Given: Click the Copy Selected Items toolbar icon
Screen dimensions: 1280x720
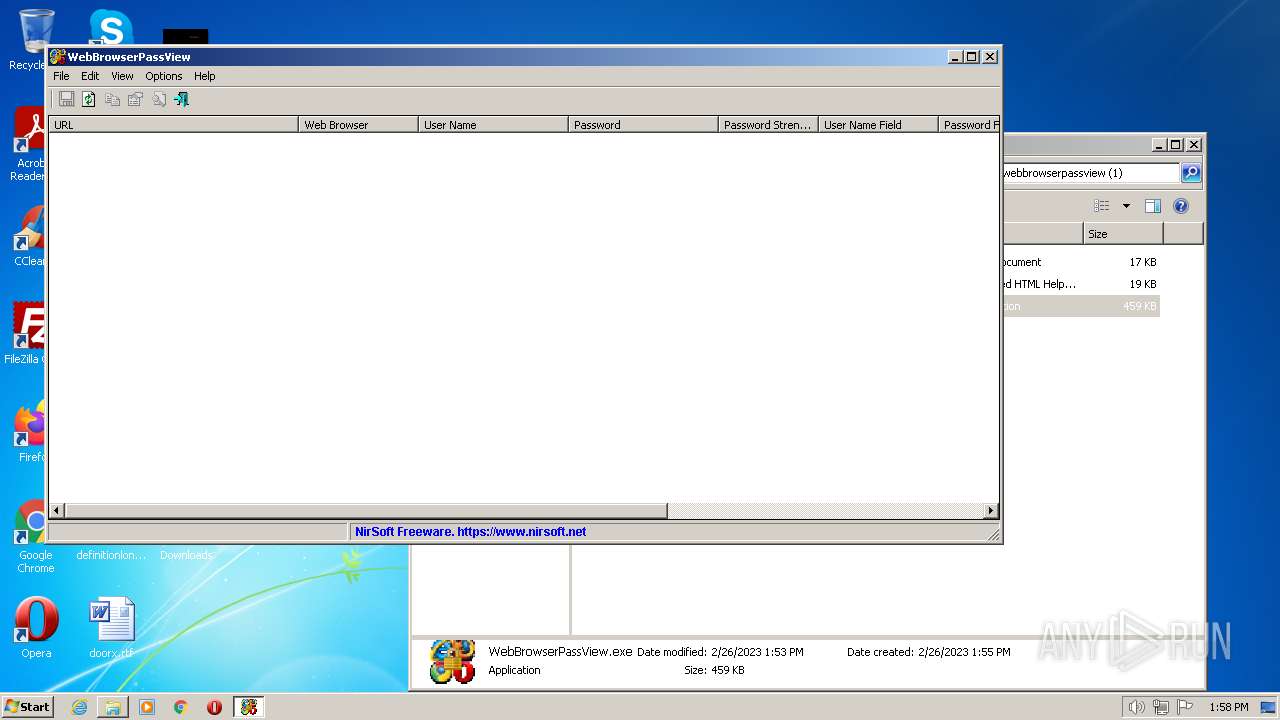Looking at the screenshot, I should pyautogui.click(x=112, y=99).
